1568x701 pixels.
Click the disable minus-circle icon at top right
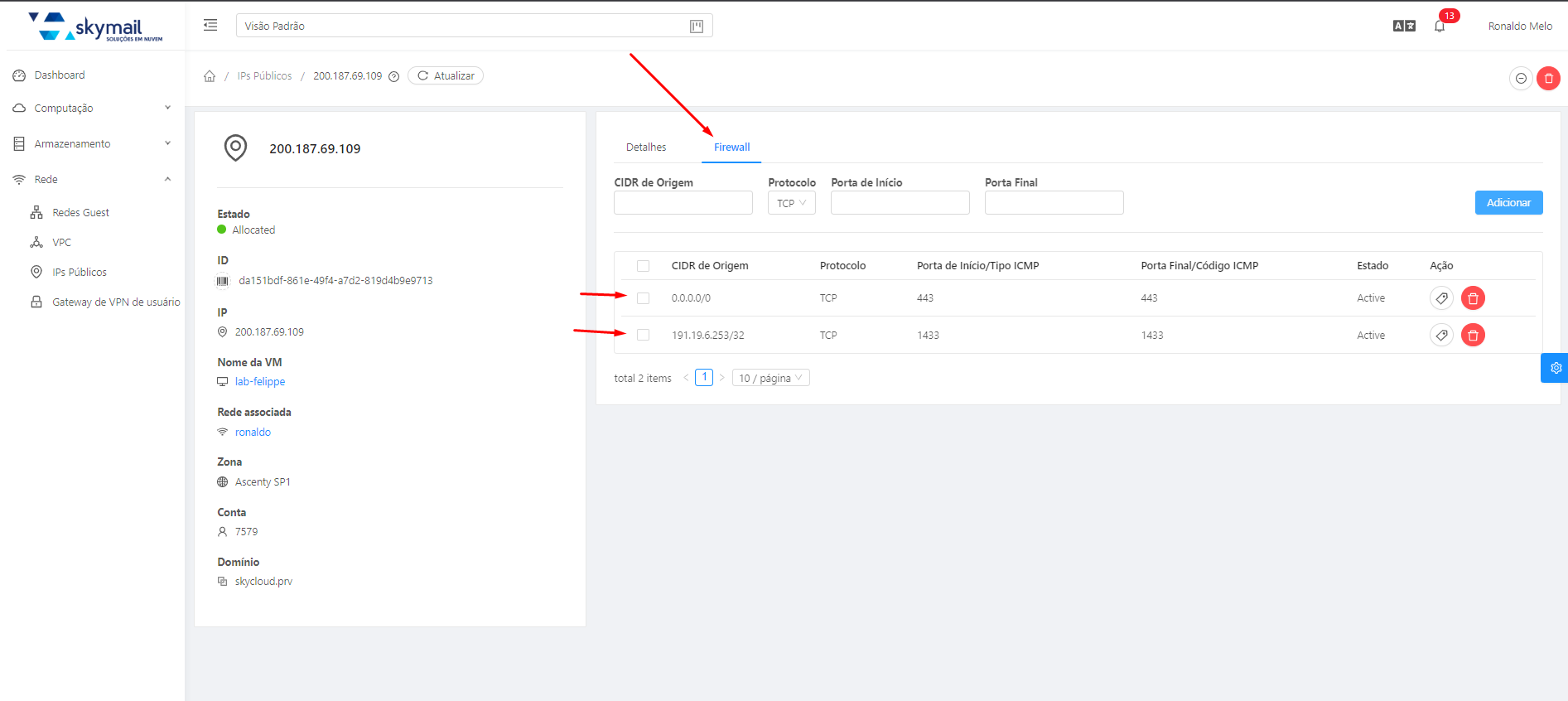(1521, 79)
